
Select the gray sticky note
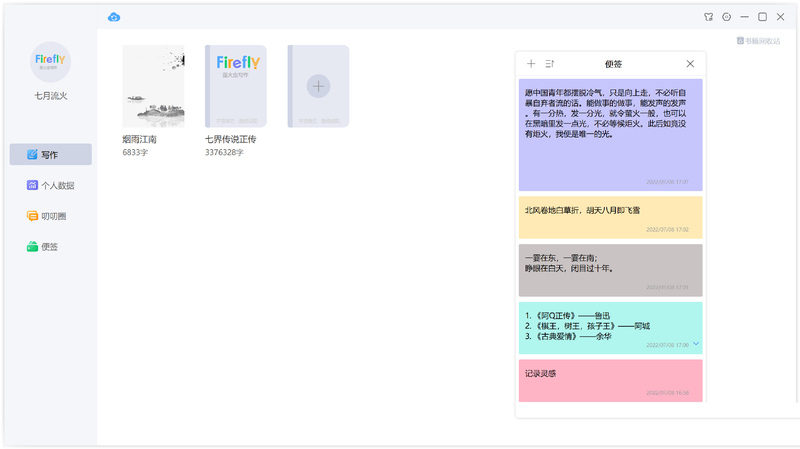tap(611, 270)
